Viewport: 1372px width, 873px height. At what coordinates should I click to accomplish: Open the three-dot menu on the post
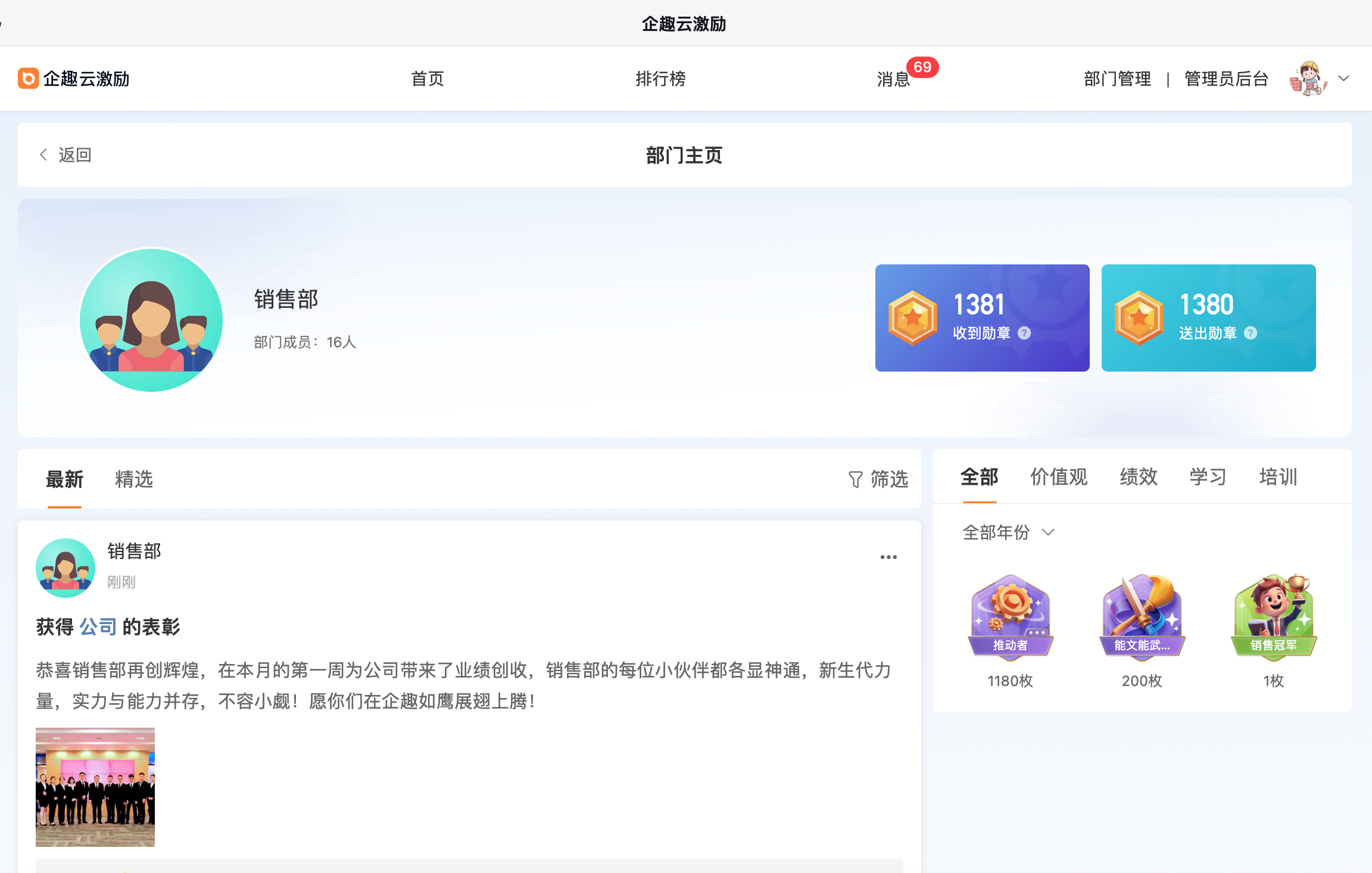pyautogui.click(x=888, y=557)
